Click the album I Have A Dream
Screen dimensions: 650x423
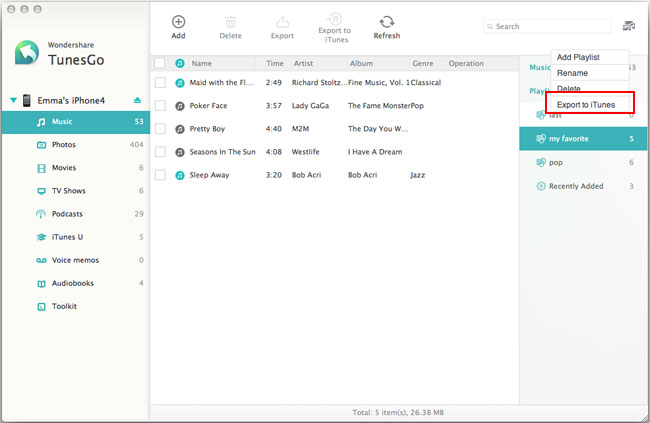tap(375, 152)
